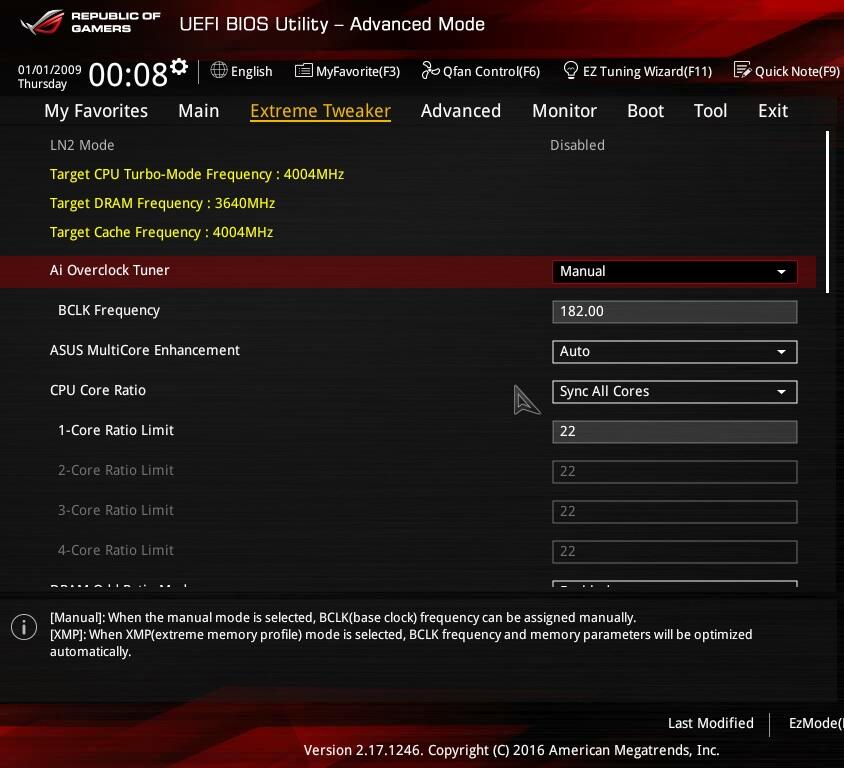Screen dimensions: 844x768
Task: Click the BCLK Frequency label
Action: tap(109, 311)
